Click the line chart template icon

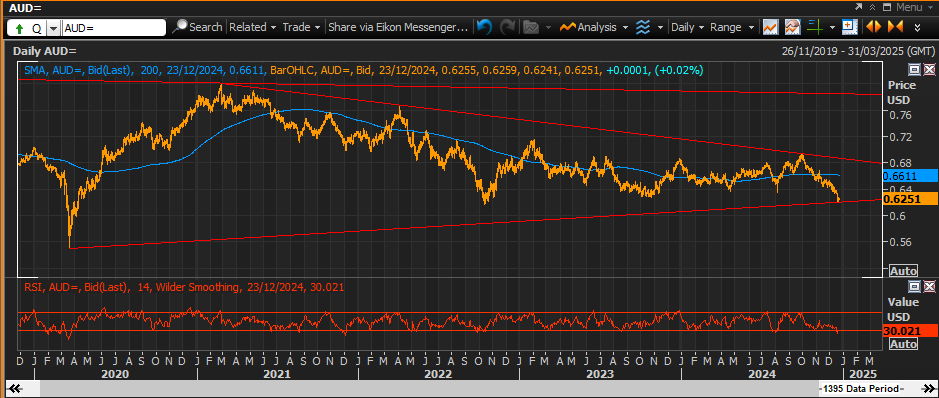point(770,27)
